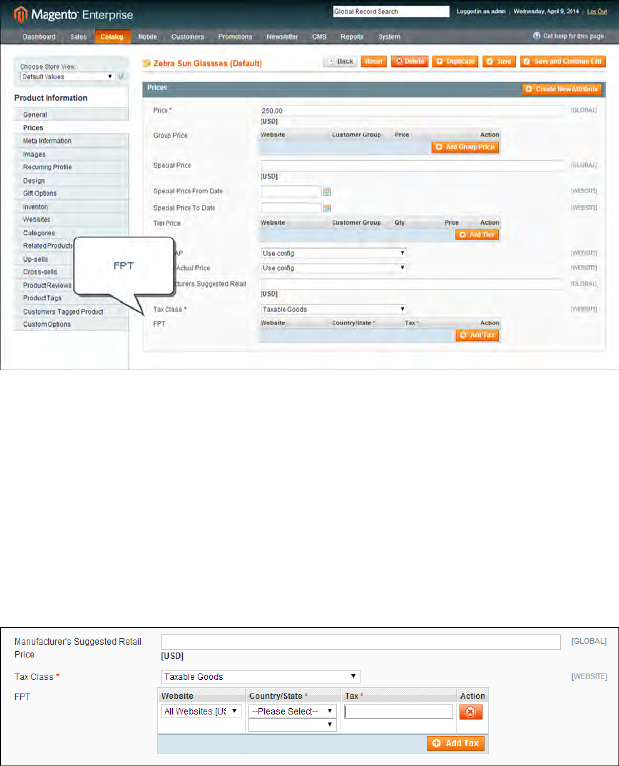Open the Display Actual Price dropdown
Screen dimensions: 619x766
[x=333, y=268]
